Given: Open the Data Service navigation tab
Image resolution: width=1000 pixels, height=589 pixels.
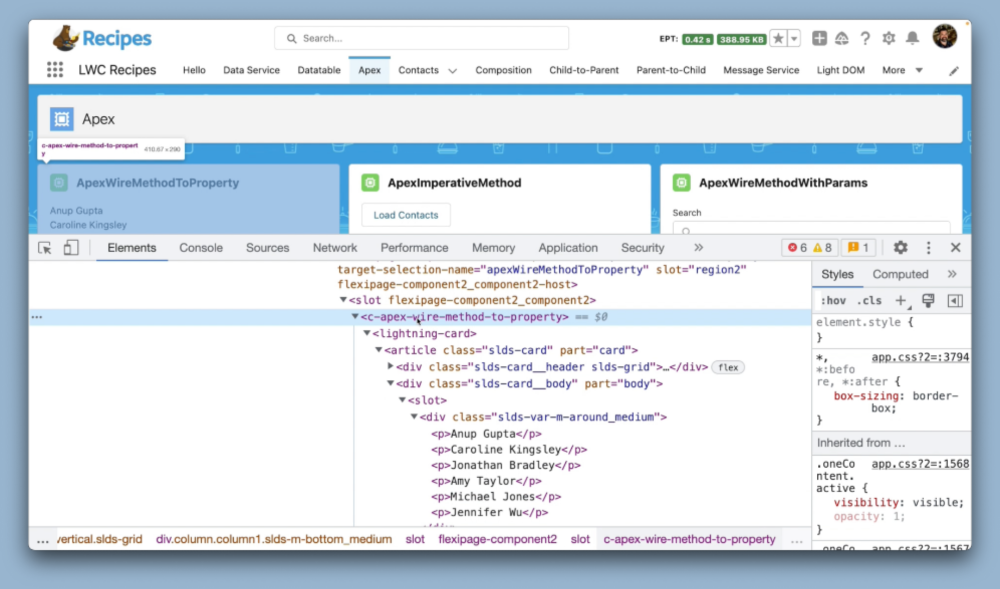Looking at the screenshot, I should pyautogui.click(x=251, y=70).
